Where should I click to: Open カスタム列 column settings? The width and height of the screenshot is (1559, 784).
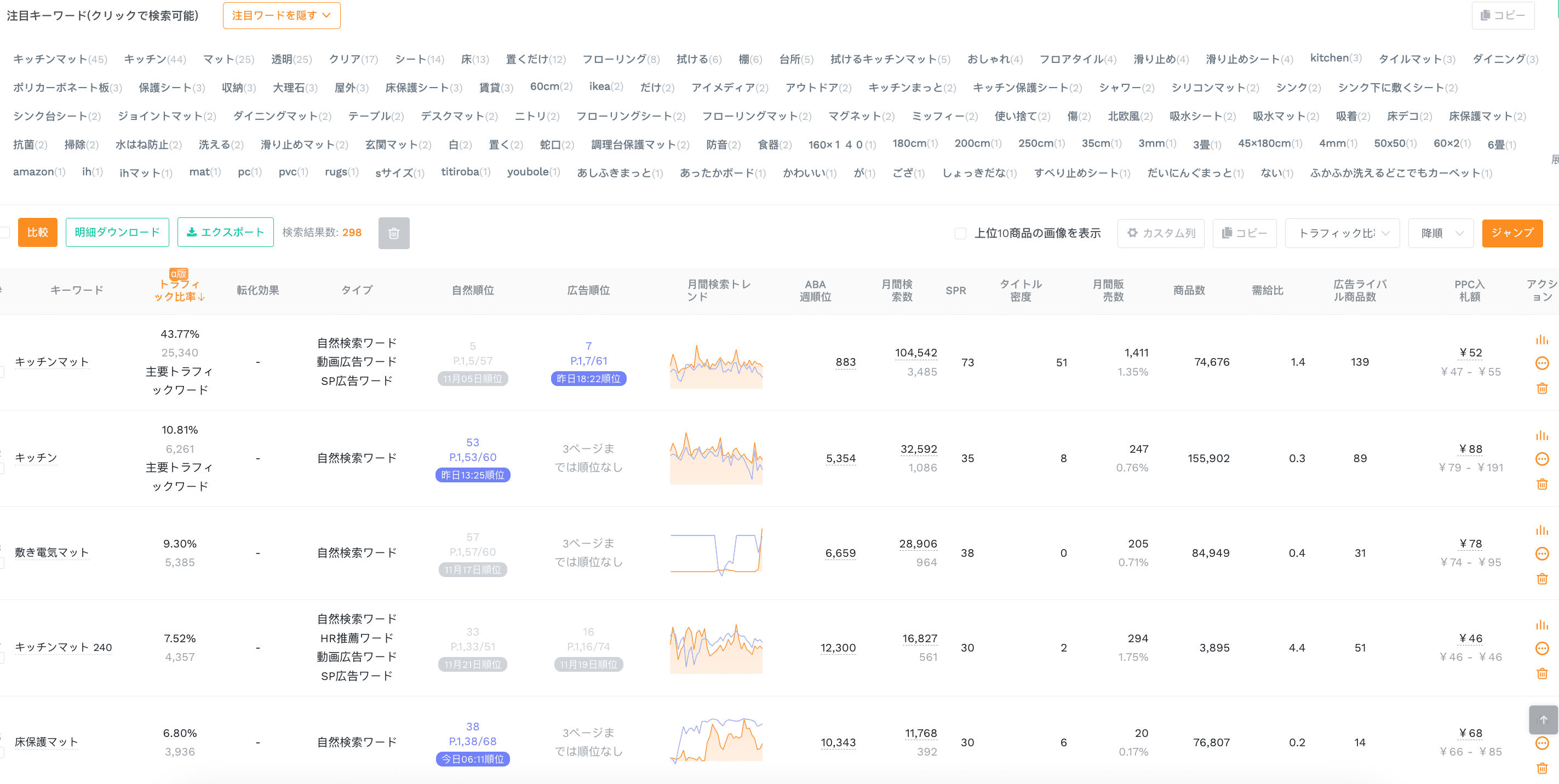pos(1161,234)
